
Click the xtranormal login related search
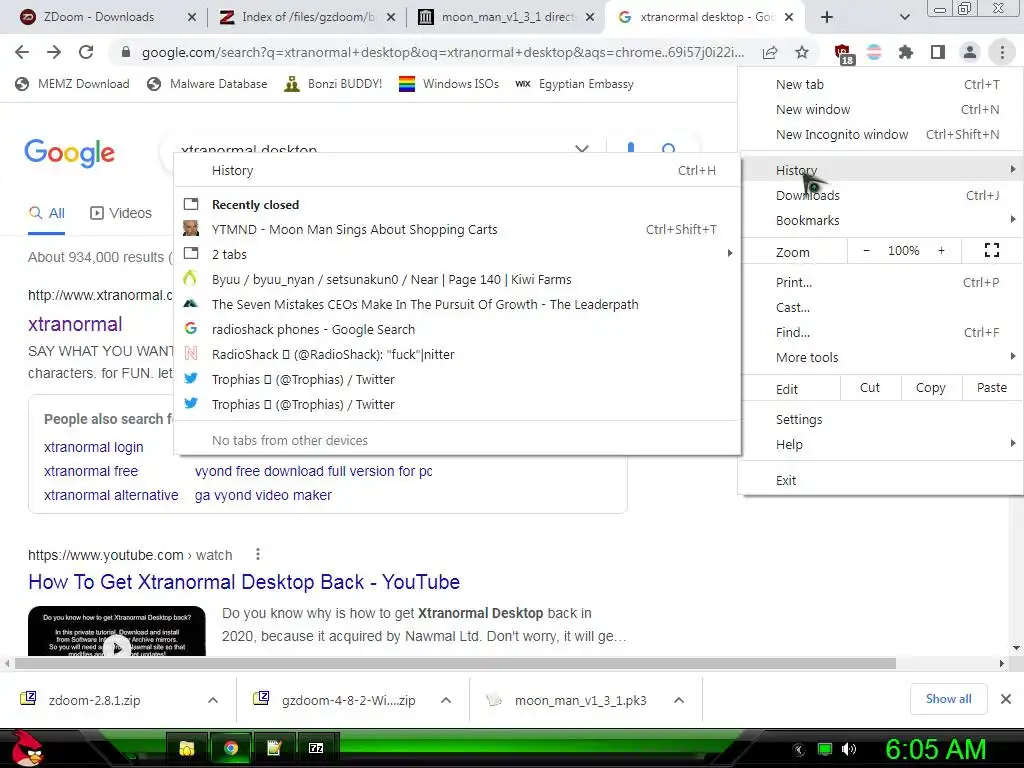(x=93, y=447)
